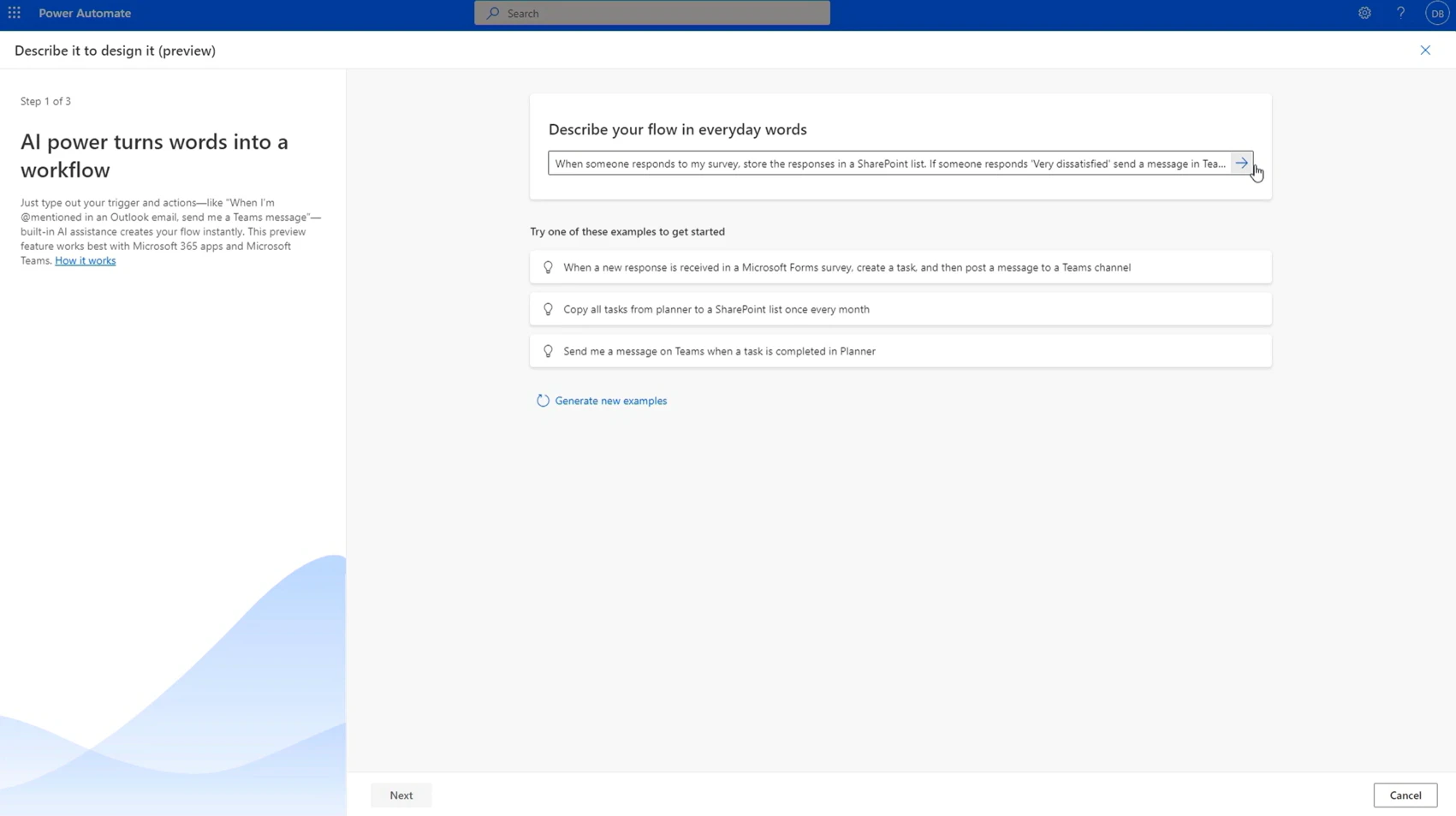Click the lightbulb icon for the Teams message example
The height and width of the screenshot is (816, 1456).
[x=548, y=351]
